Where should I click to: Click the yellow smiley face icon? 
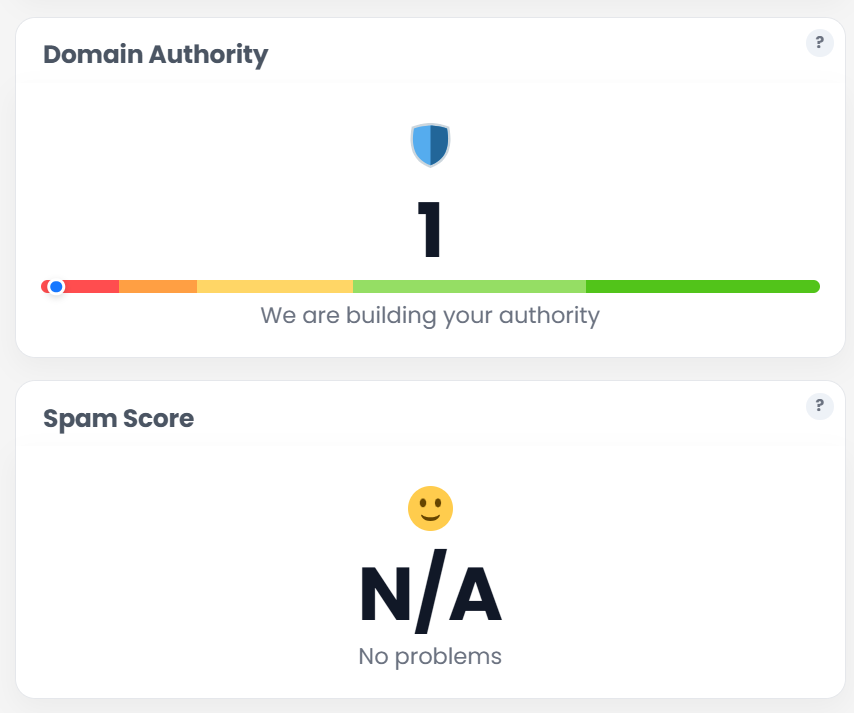point(430,508)
